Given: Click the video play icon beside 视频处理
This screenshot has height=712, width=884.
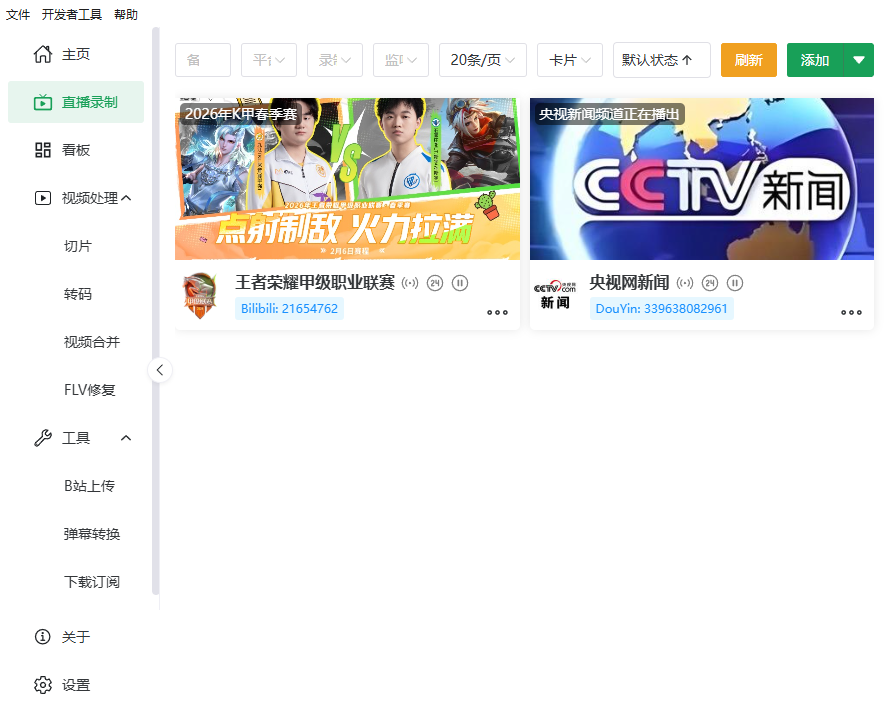Looking at the screenshot, I should point(43,198).
